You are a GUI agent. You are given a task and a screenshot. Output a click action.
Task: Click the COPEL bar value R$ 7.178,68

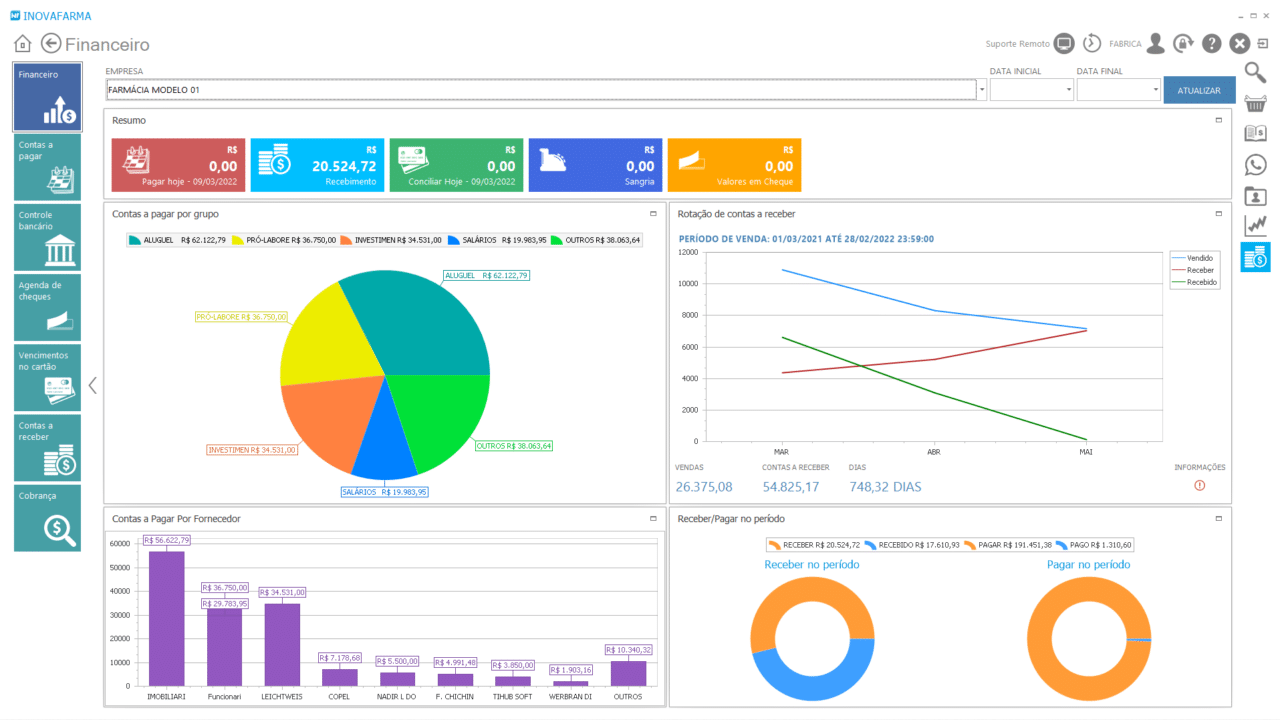(340, 658)
